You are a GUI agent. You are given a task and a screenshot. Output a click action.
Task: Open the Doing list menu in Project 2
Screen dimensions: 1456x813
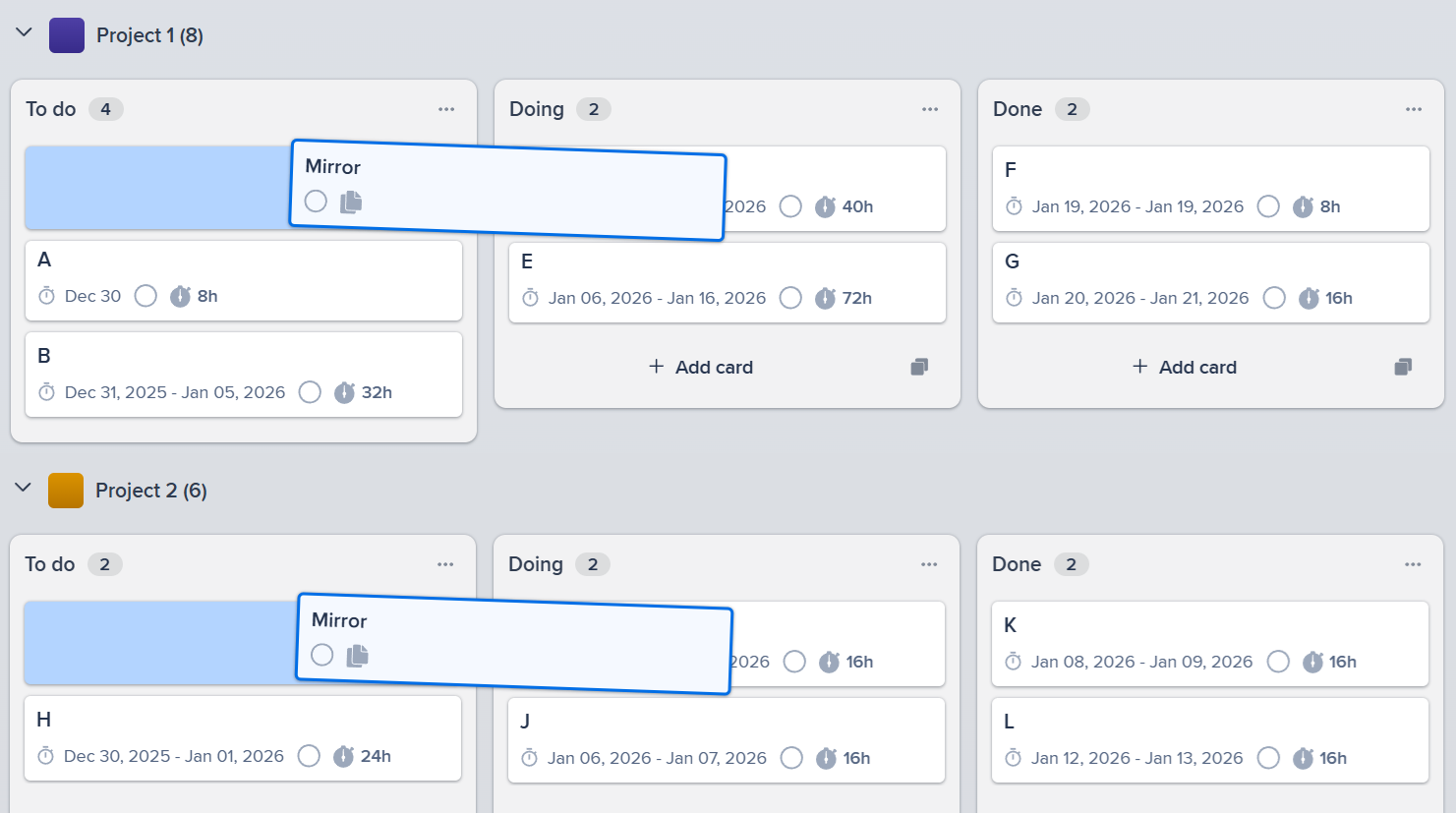(928, 563)
